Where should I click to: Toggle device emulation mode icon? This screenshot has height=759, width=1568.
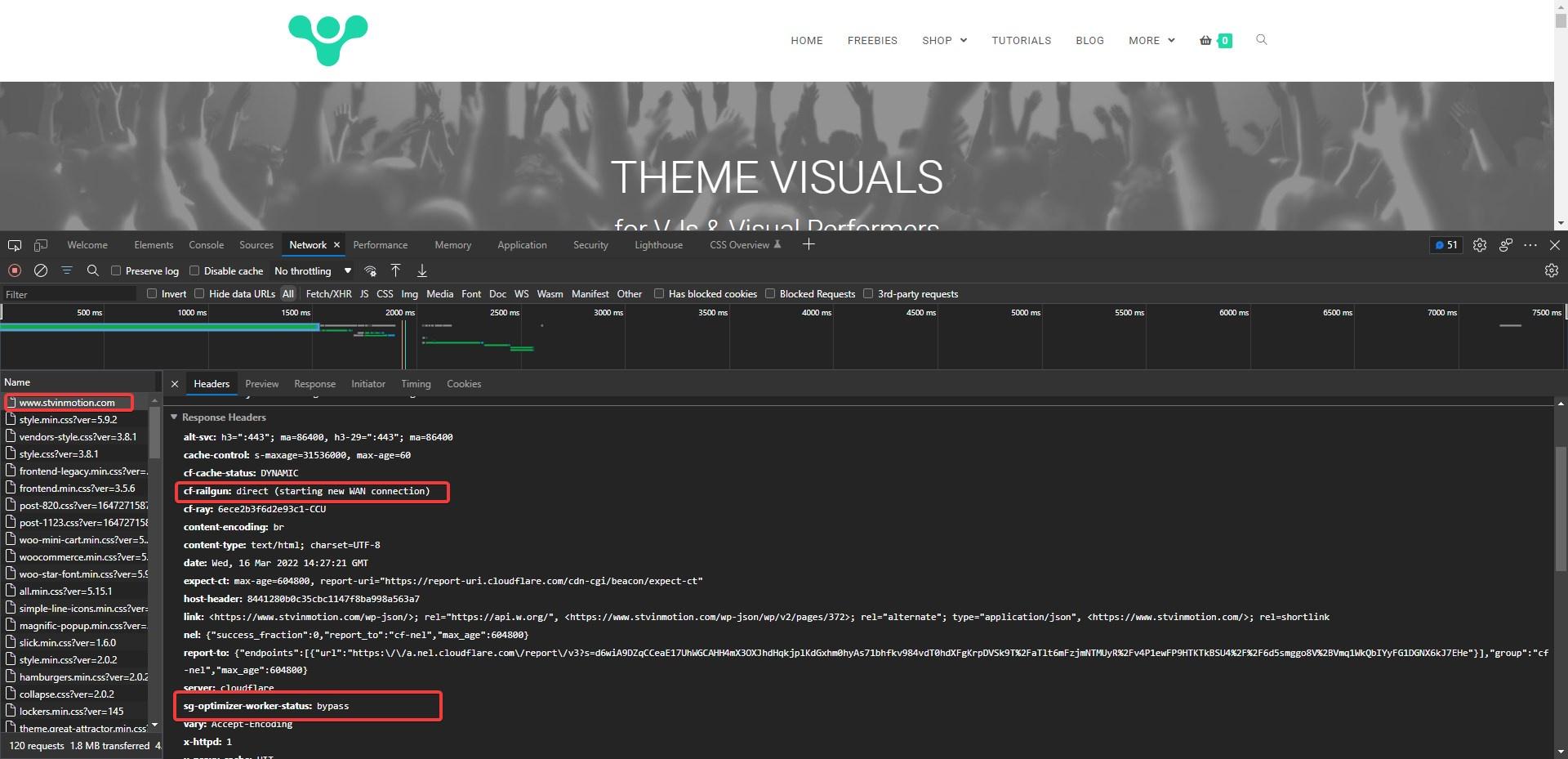41,245
